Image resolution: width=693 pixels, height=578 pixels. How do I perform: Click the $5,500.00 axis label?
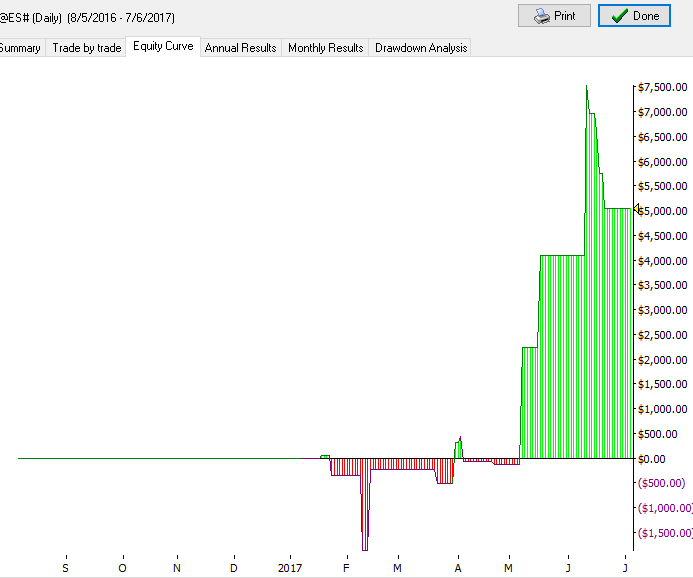(x=663, y=186)
